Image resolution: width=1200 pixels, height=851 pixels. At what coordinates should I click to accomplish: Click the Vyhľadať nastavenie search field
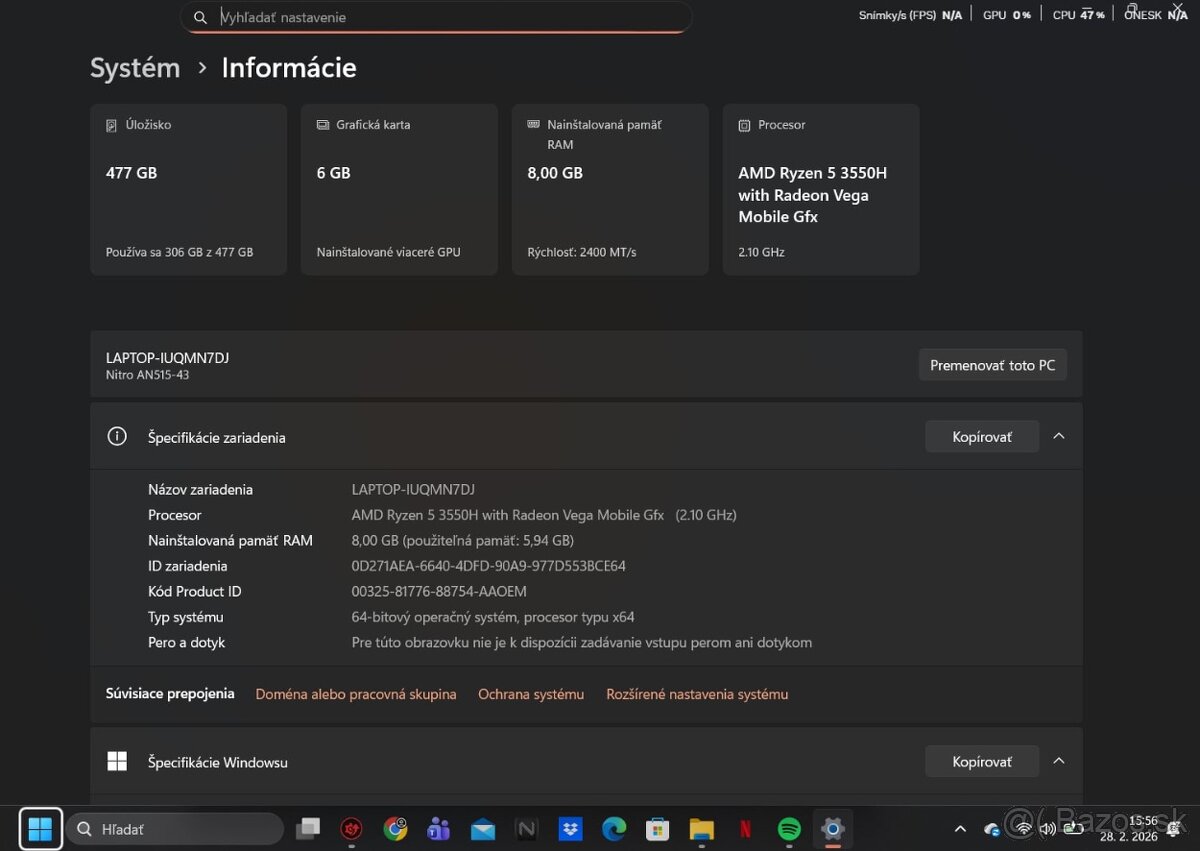435,17
